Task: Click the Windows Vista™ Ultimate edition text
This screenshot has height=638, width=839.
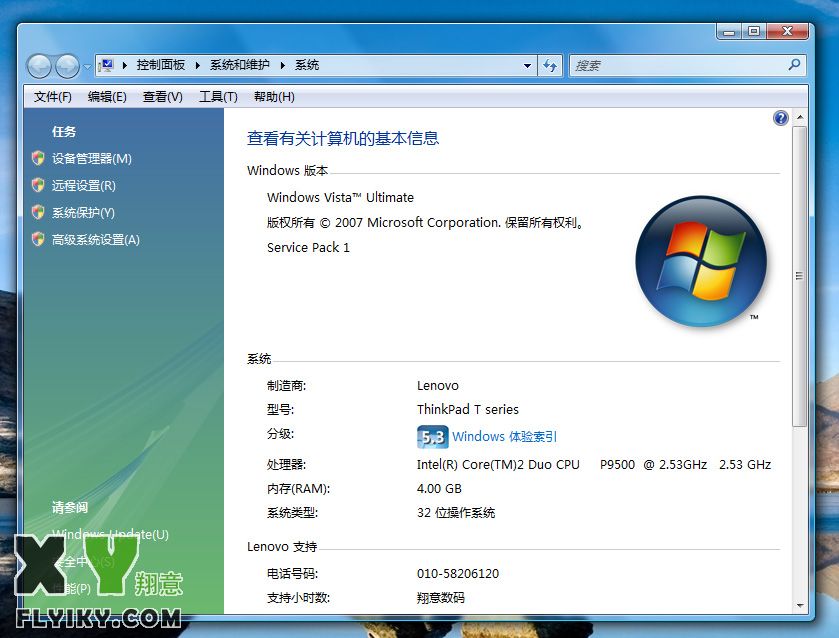Action: point(340,198)
